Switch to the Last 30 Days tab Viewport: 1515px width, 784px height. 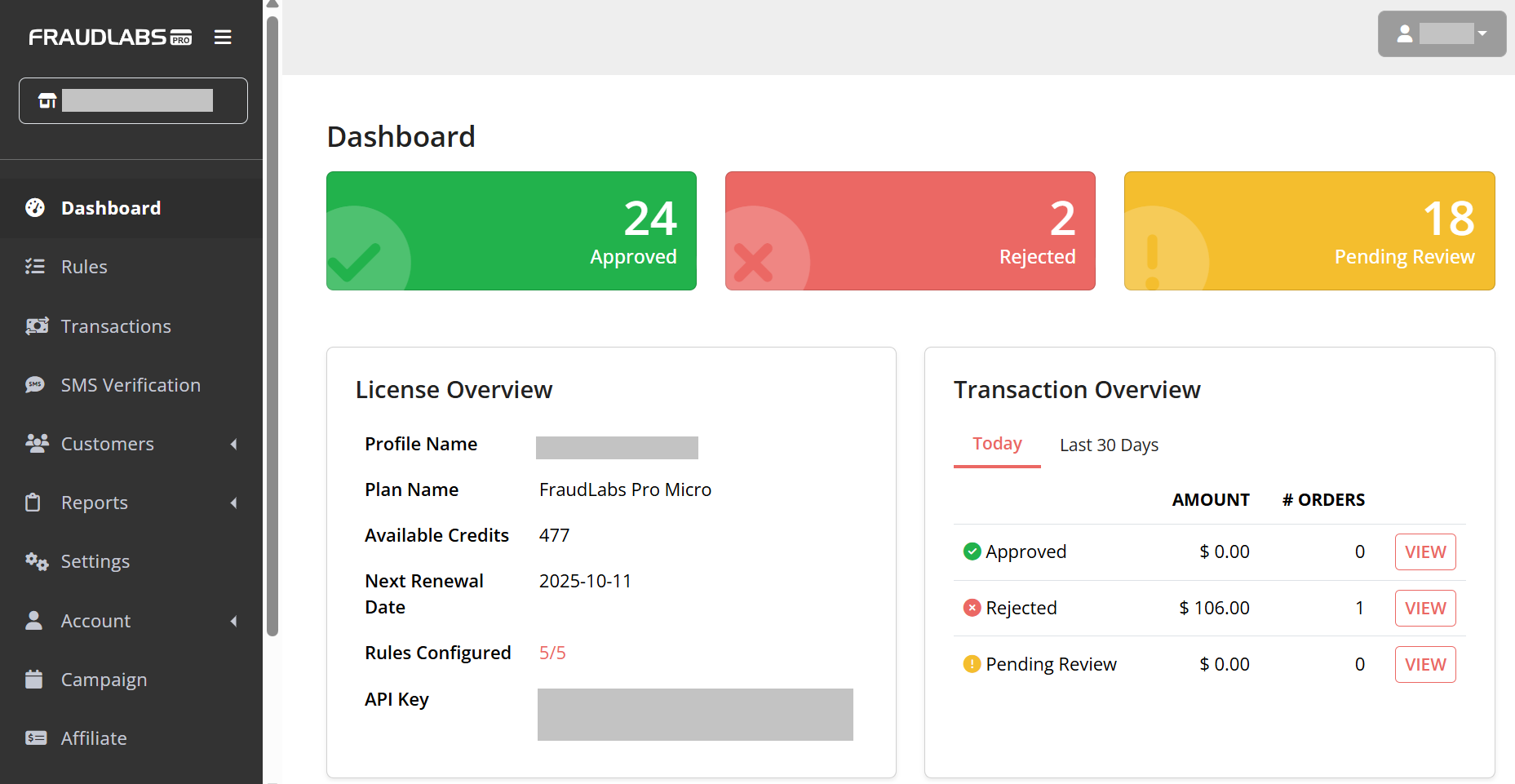tap(1109, 445)
